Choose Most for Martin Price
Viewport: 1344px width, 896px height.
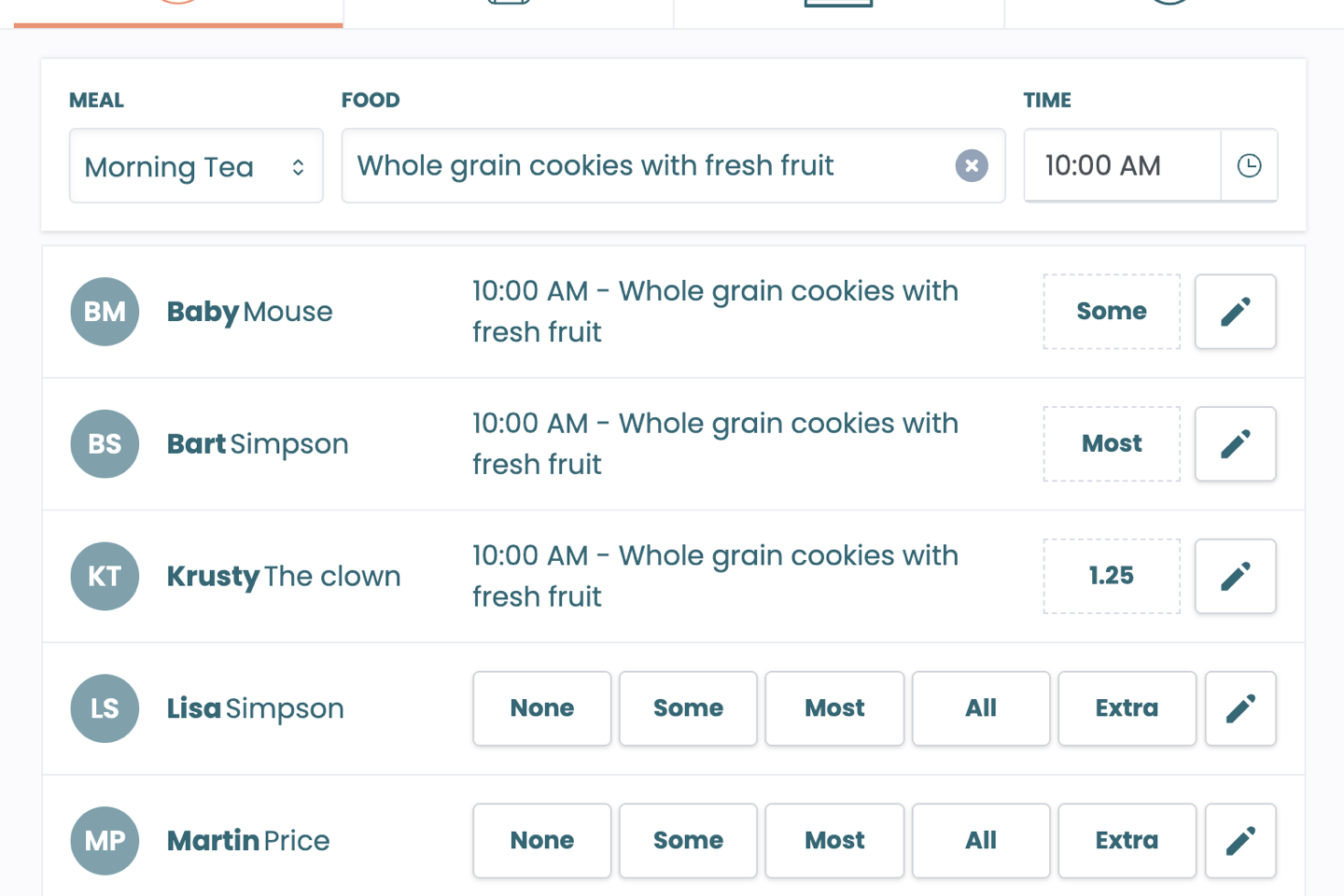(x=834, y=841)
